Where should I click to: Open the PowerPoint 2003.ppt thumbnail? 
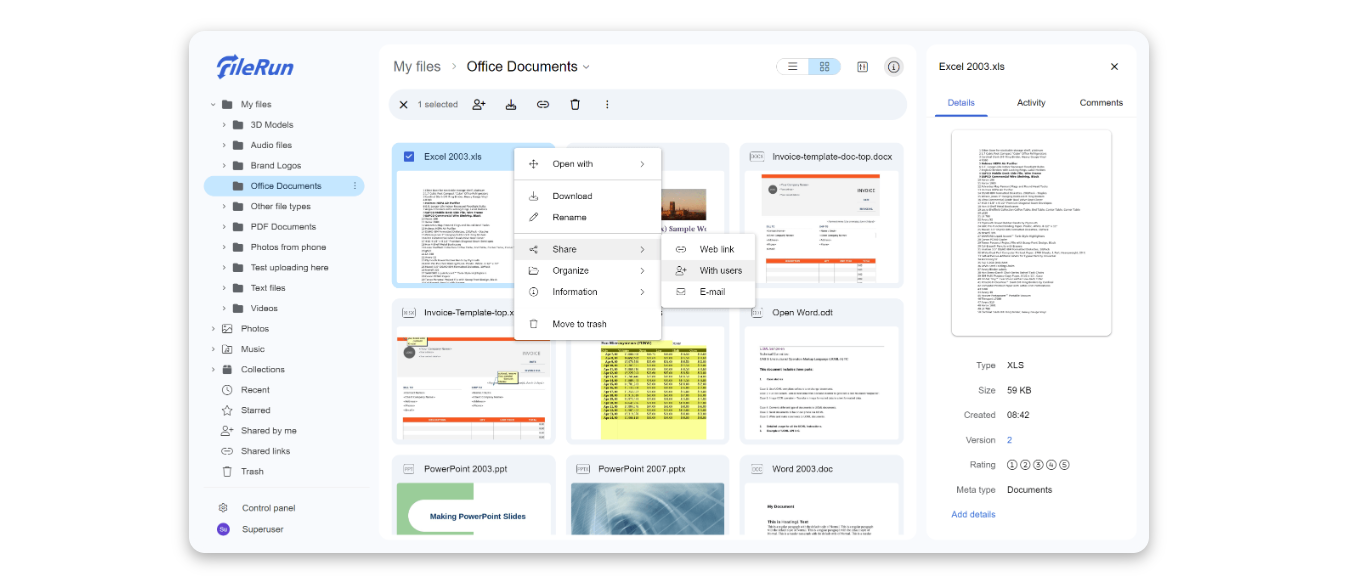(473, 511)
